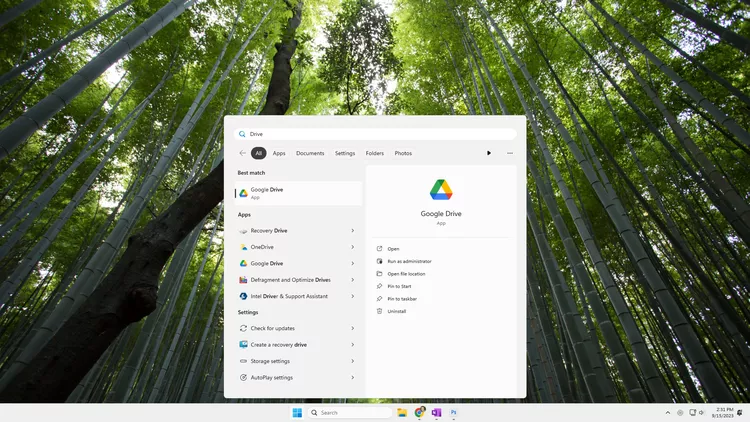Open OneNote from the taskbar
Image resolution: width=750 pixels, height=422 pixels.
[x=436, y=412]
